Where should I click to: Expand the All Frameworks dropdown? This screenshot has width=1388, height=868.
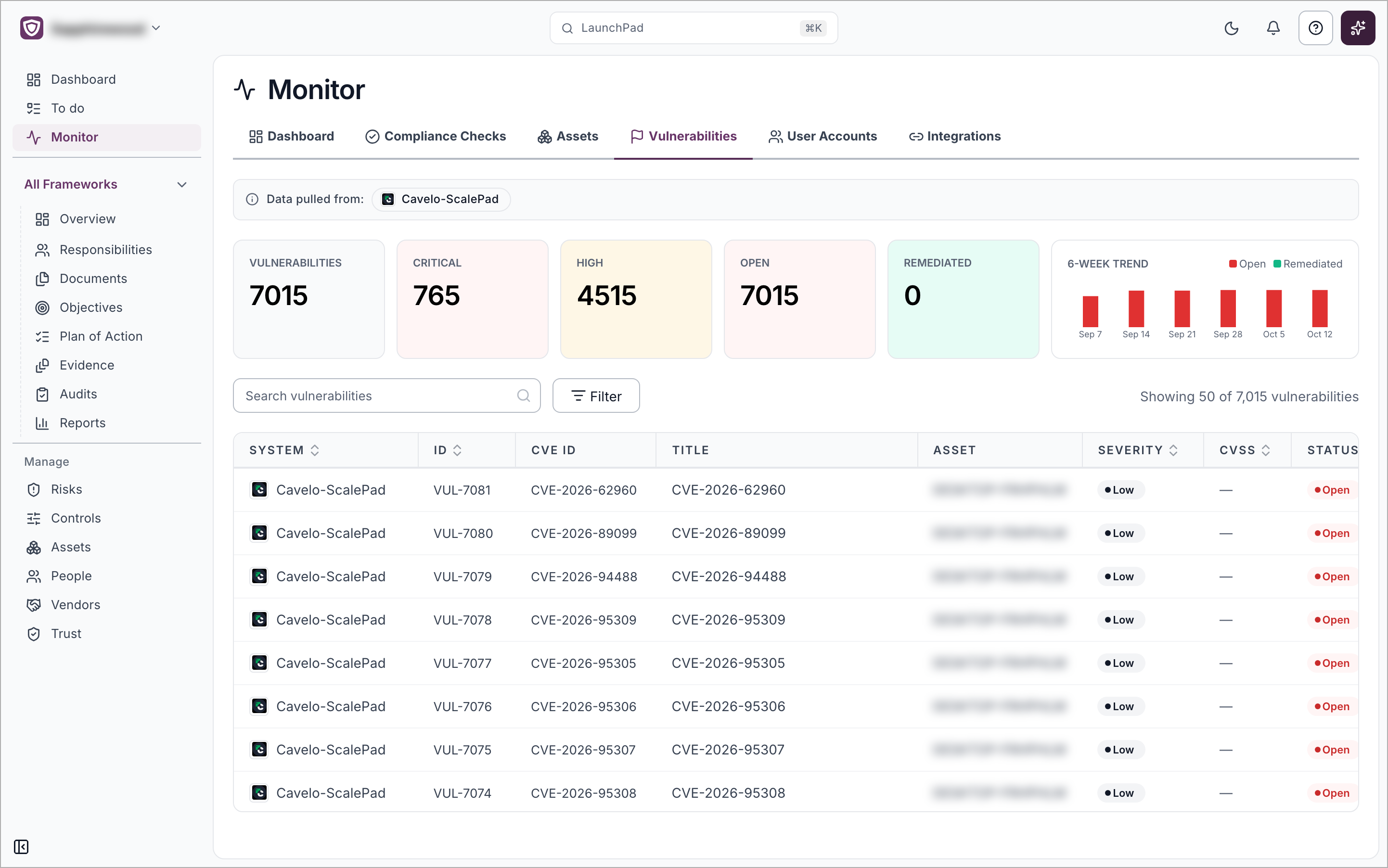pyautogui.click(x=107, y=184)
